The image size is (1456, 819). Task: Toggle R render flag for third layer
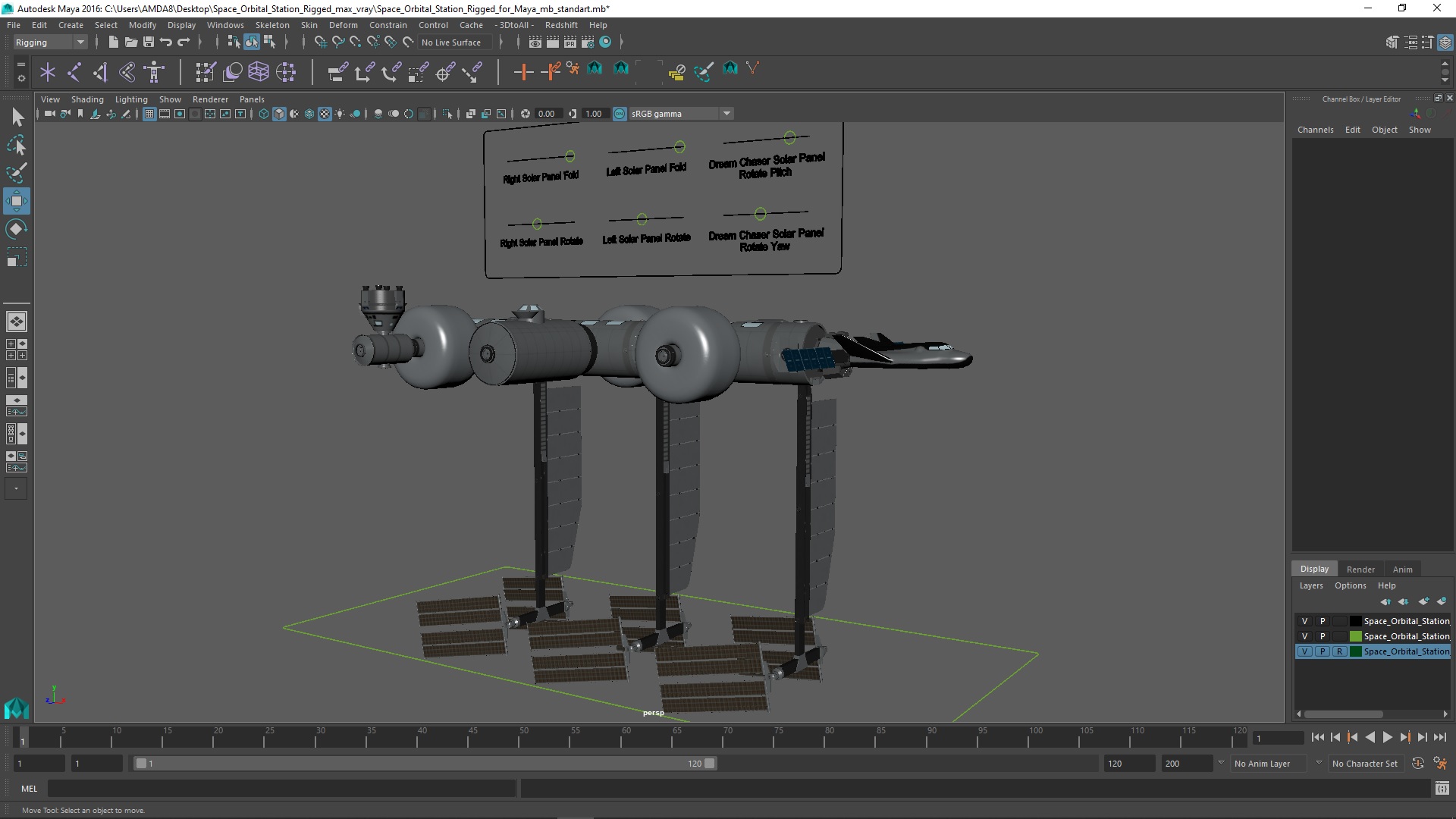1339,651
